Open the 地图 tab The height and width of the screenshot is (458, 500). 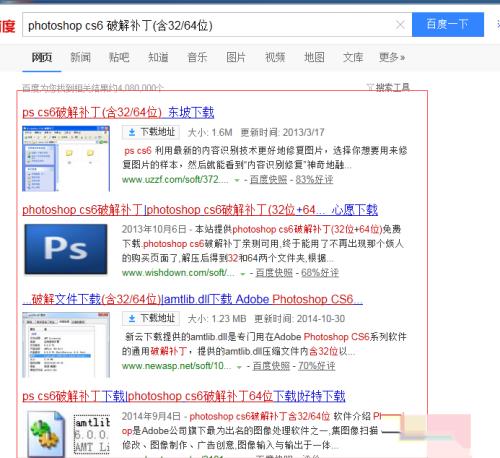[314, 57]
